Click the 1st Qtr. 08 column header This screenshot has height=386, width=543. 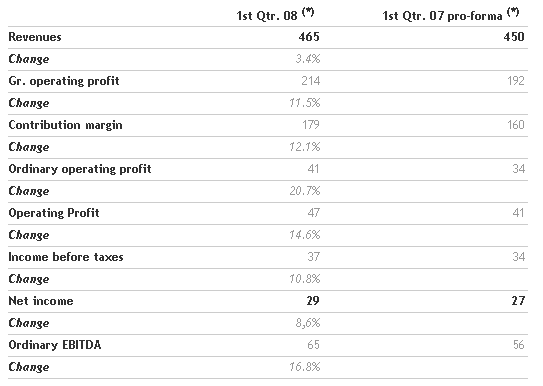[275, 15]
